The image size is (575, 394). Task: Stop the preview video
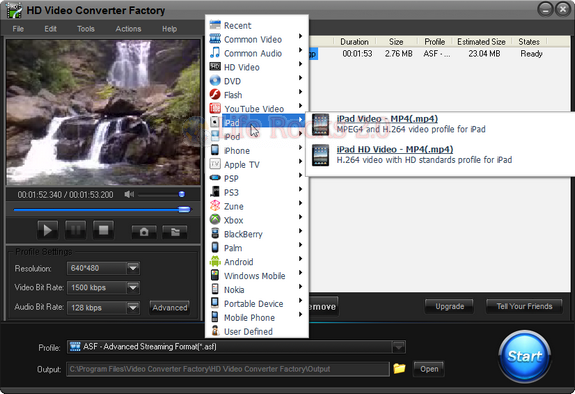click(x=103, y=230)
